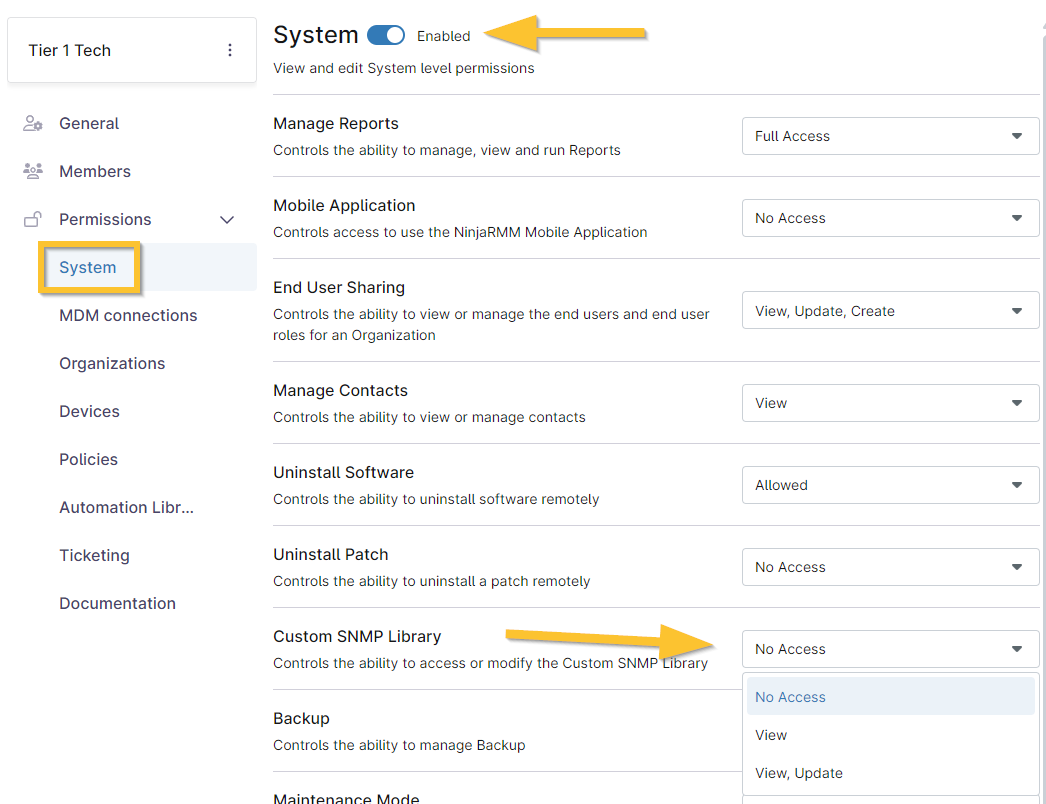Click the Permissions lock icon
The height and width of the screenshot is (804, 1046).
[x=33, y=220]
